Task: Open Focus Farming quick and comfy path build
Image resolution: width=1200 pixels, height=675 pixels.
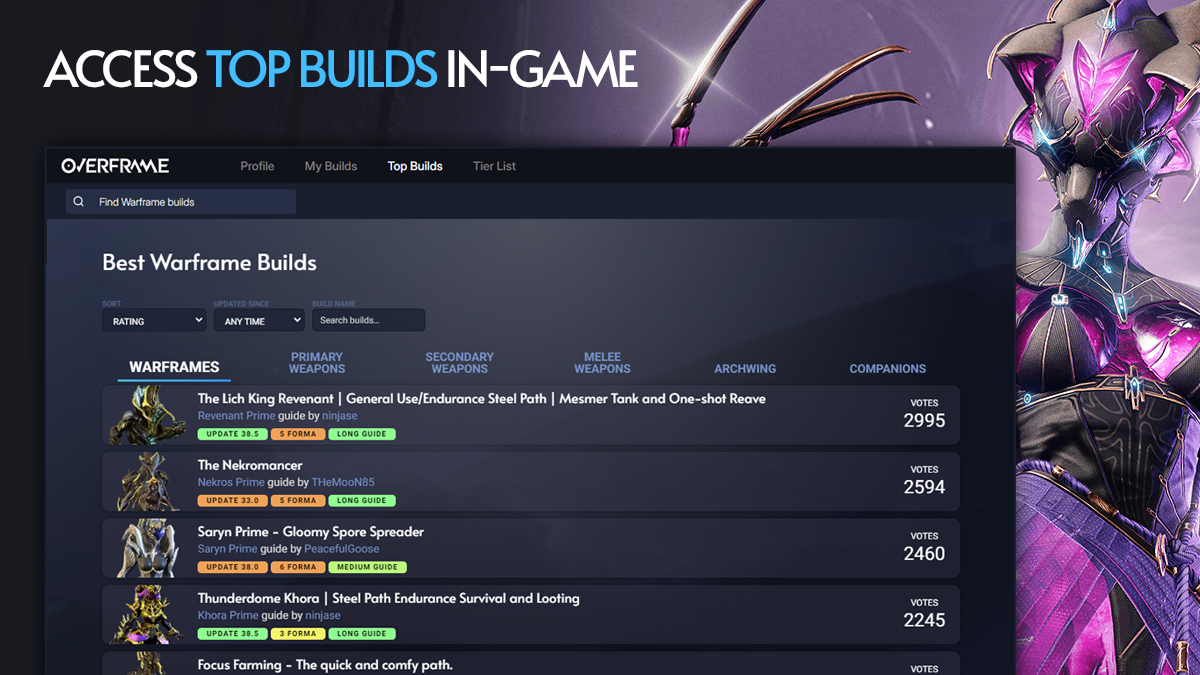Action: click(325, 665)
